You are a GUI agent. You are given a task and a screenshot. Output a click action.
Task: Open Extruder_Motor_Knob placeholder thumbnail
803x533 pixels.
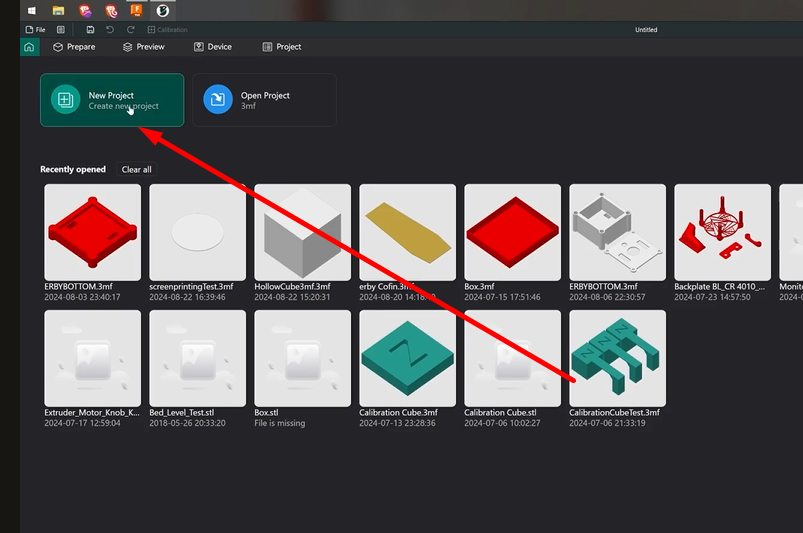pyautogui.click(x=93, y=358)
